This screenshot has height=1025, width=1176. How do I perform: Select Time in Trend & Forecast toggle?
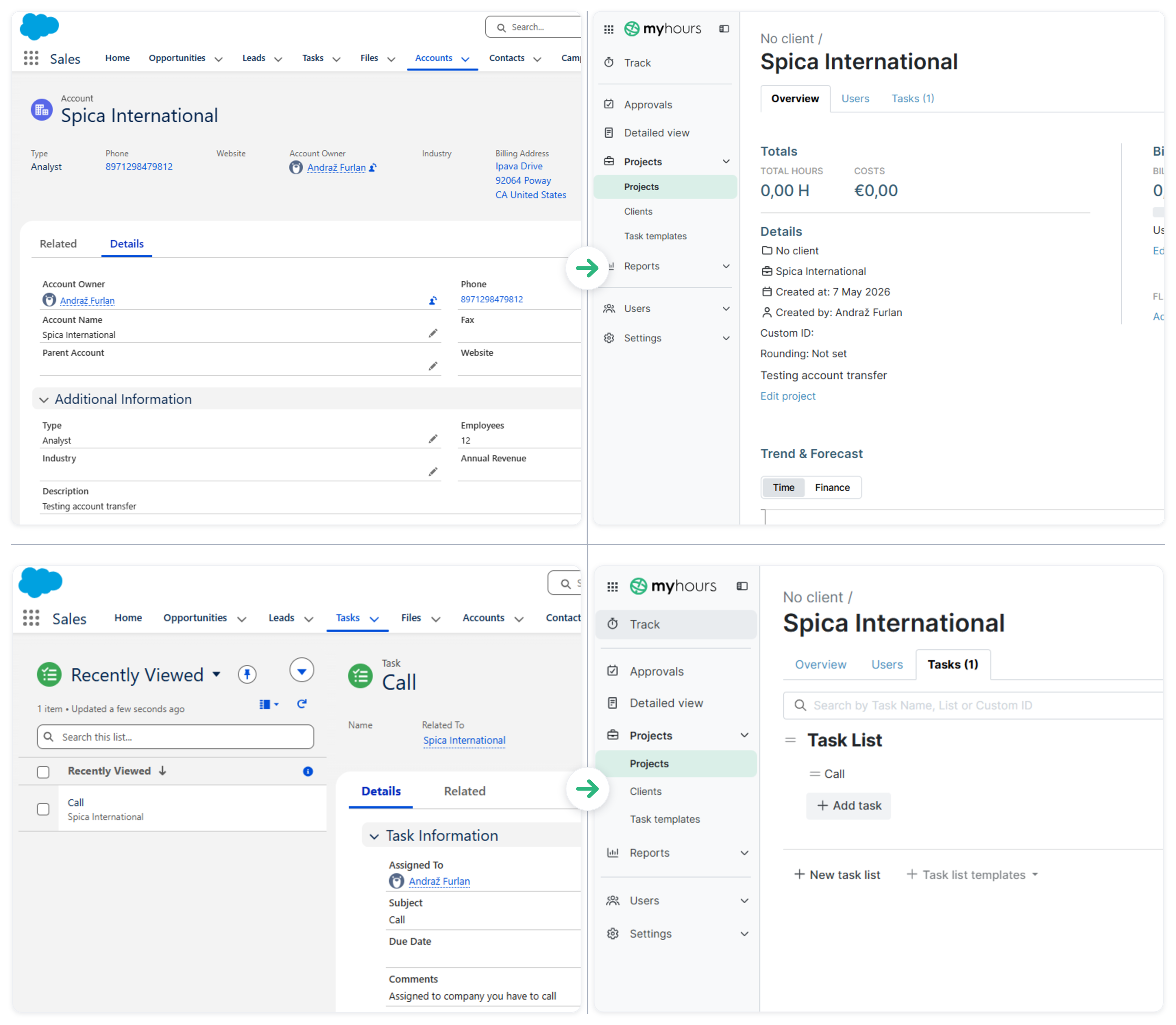(x=783, y=487)
